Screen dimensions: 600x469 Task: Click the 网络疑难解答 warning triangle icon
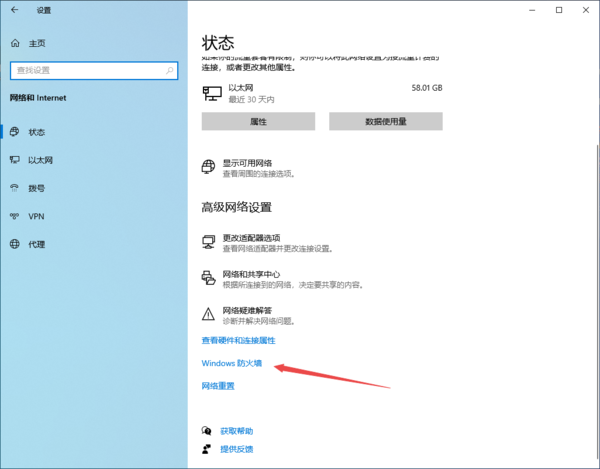pyautogui.click(x=208, y=314)
